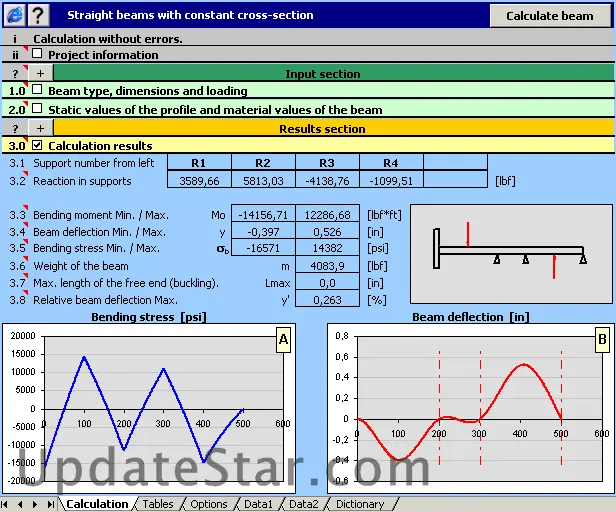
Task: Switch to the Dictionary sheet tab
Action: point(360,504)
